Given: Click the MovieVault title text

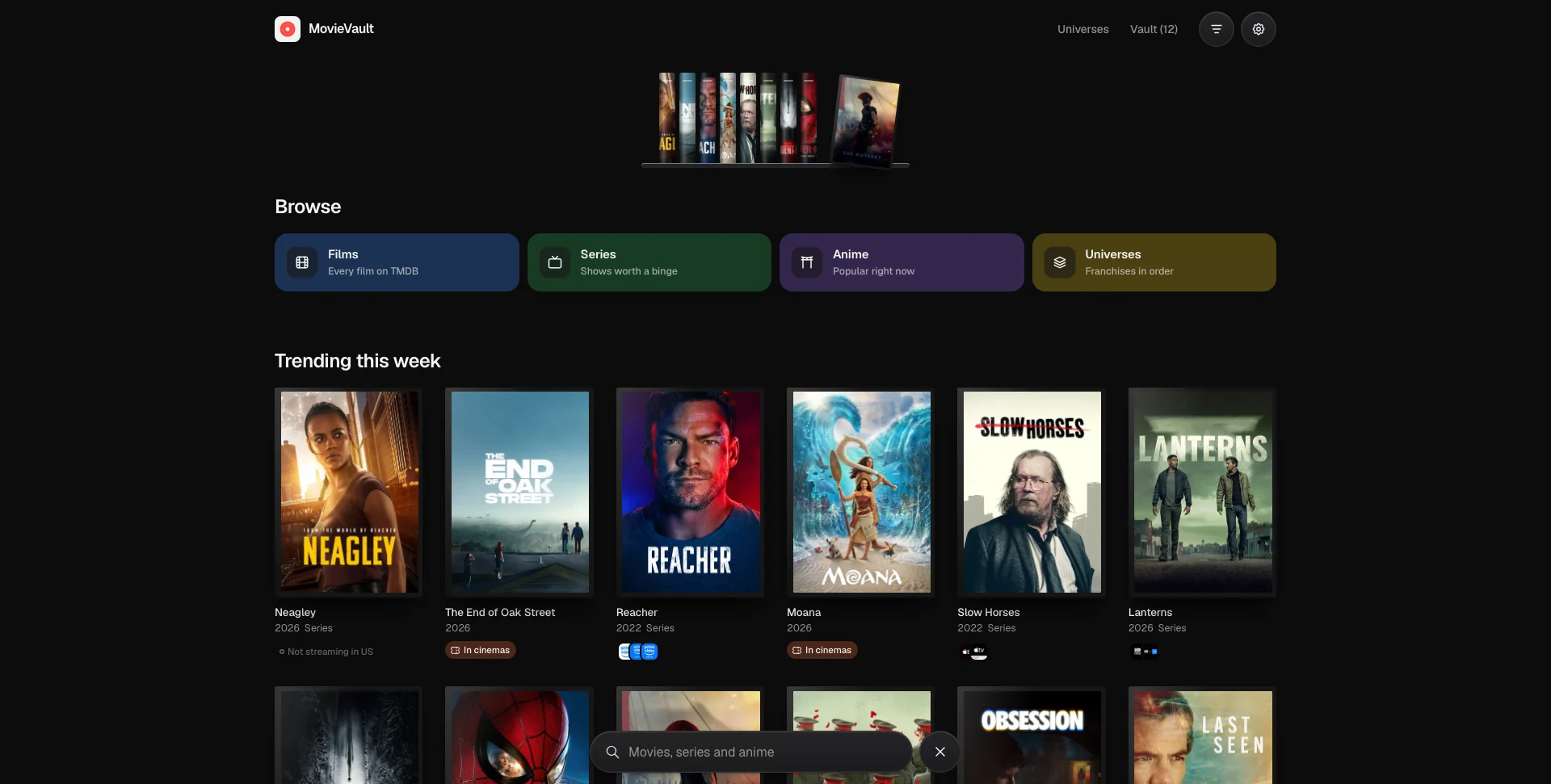Looking at the screenshot, I should (341, 29).
